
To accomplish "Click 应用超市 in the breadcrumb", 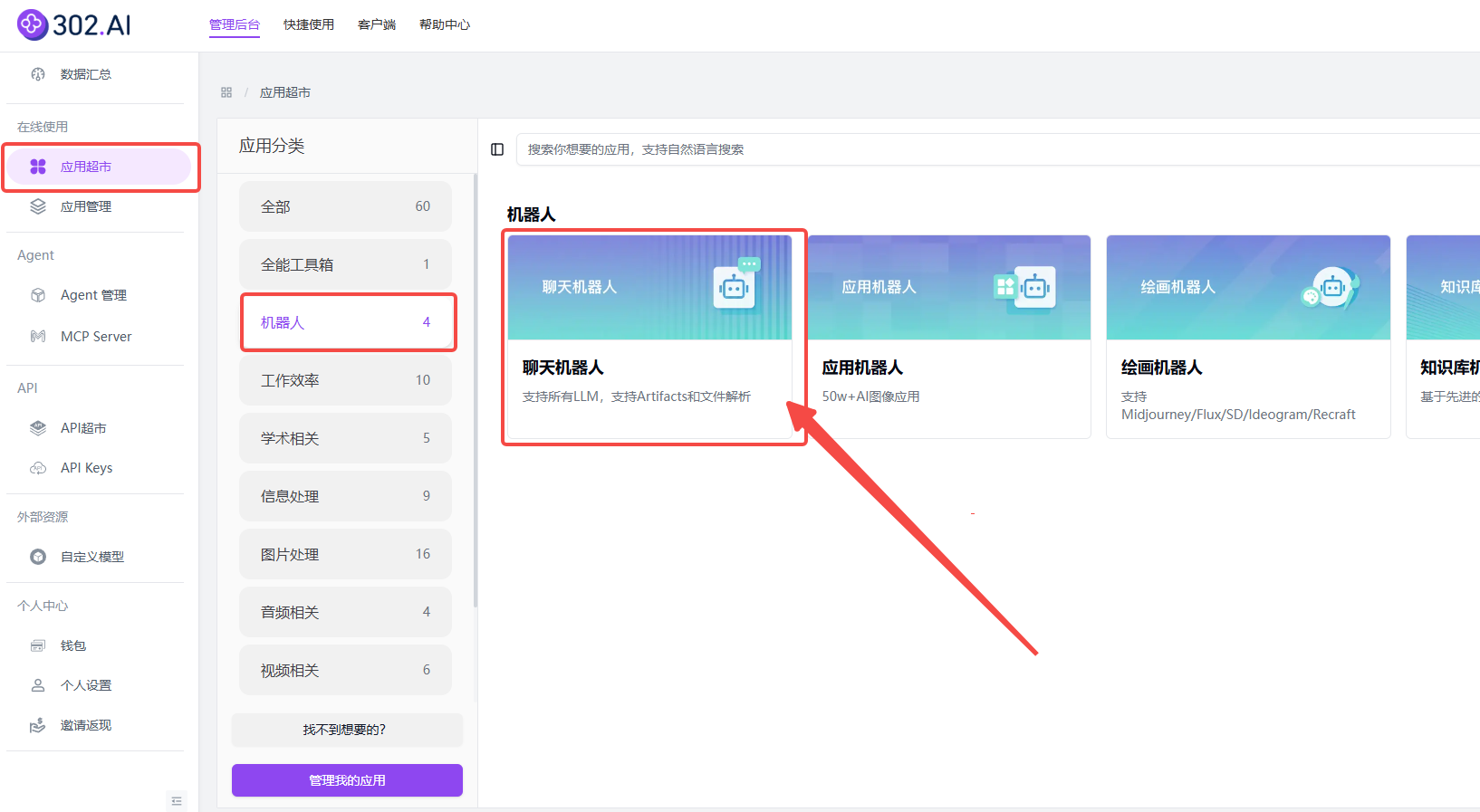I will (x=285, y=92).
